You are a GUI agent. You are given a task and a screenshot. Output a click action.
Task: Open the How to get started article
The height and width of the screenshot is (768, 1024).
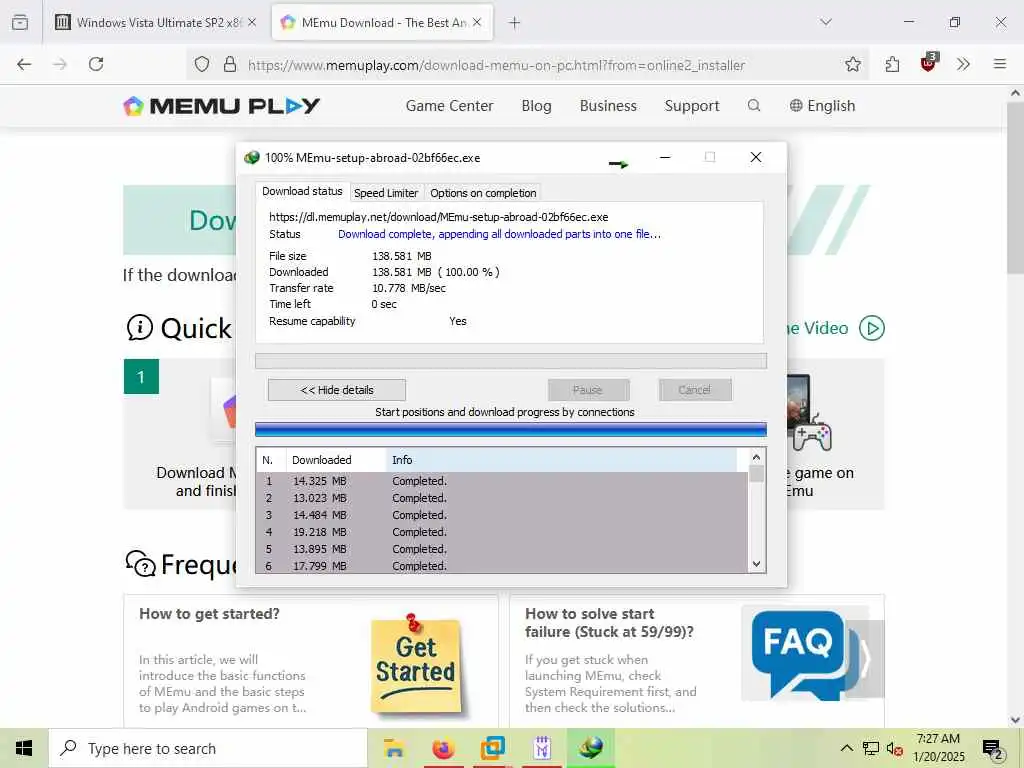tap(209, 614)
